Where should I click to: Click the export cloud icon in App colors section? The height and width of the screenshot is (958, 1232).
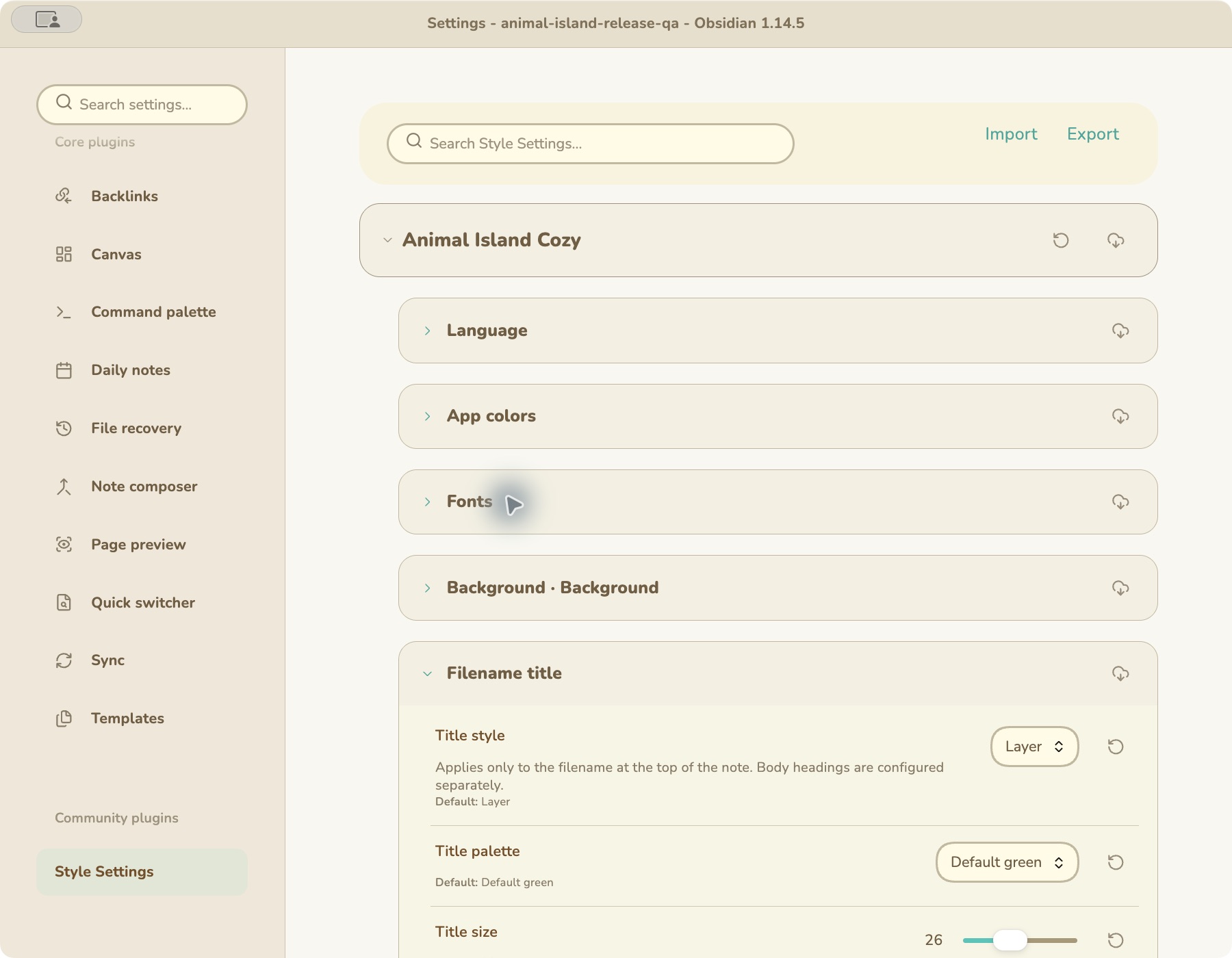(x=1120, y=416)
